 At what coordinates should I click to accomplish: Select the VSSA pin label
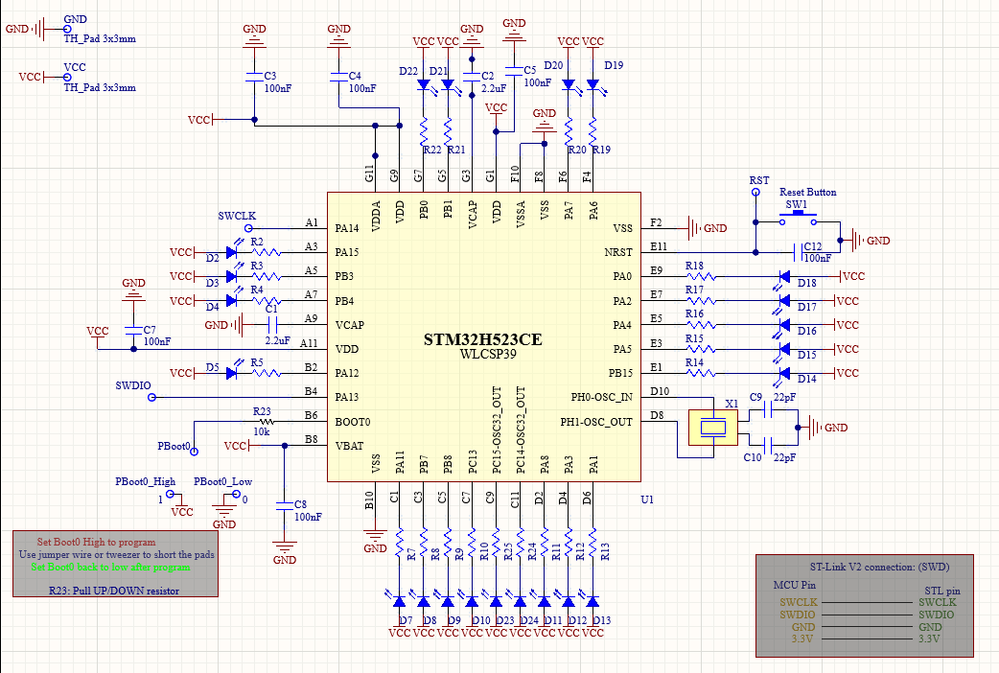521,215
